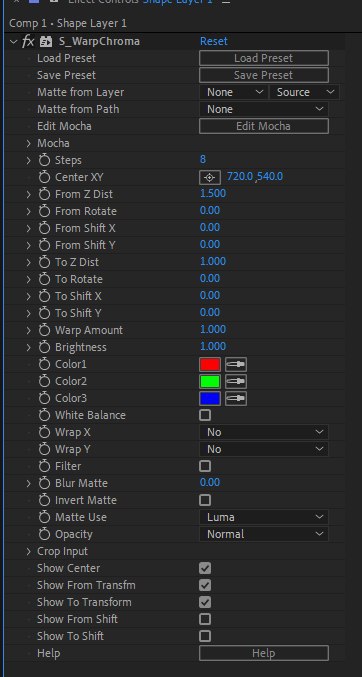This screenshot has width=362, height=677.
Task: Check the Show To Shift checkbox
Action: coord(205,636)
